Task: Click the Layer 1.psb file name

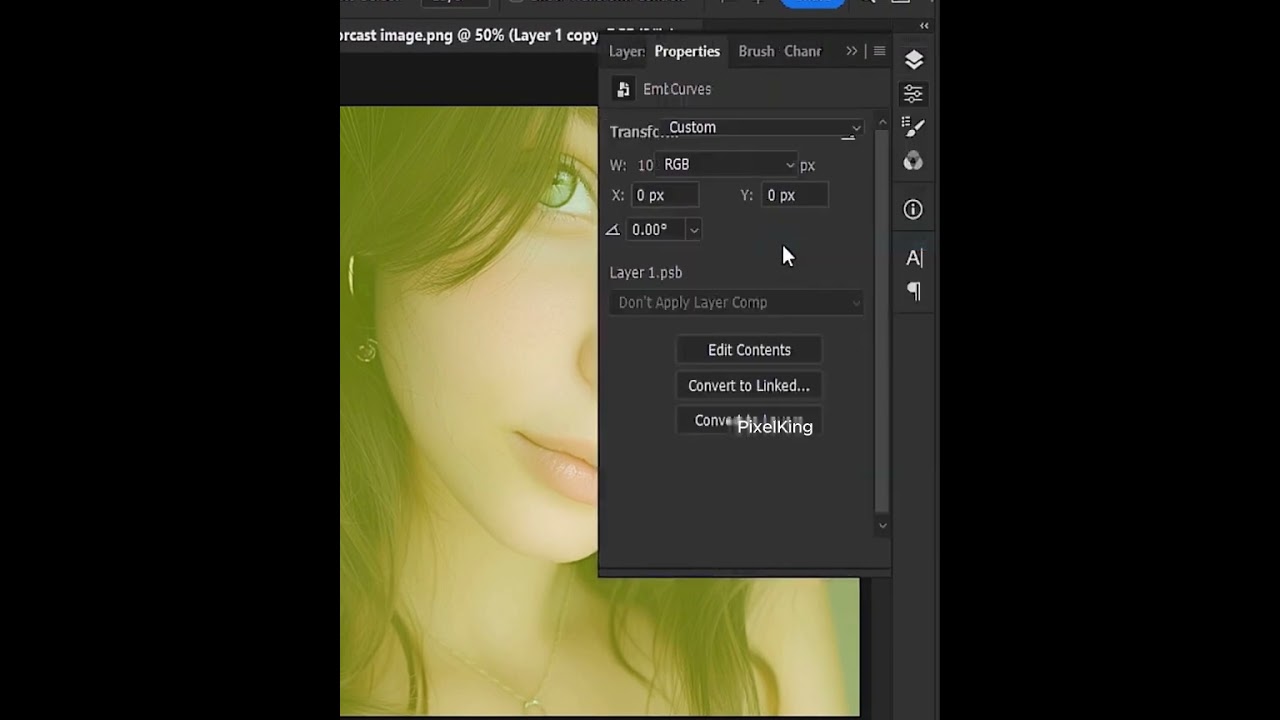Action: [646, 273]
